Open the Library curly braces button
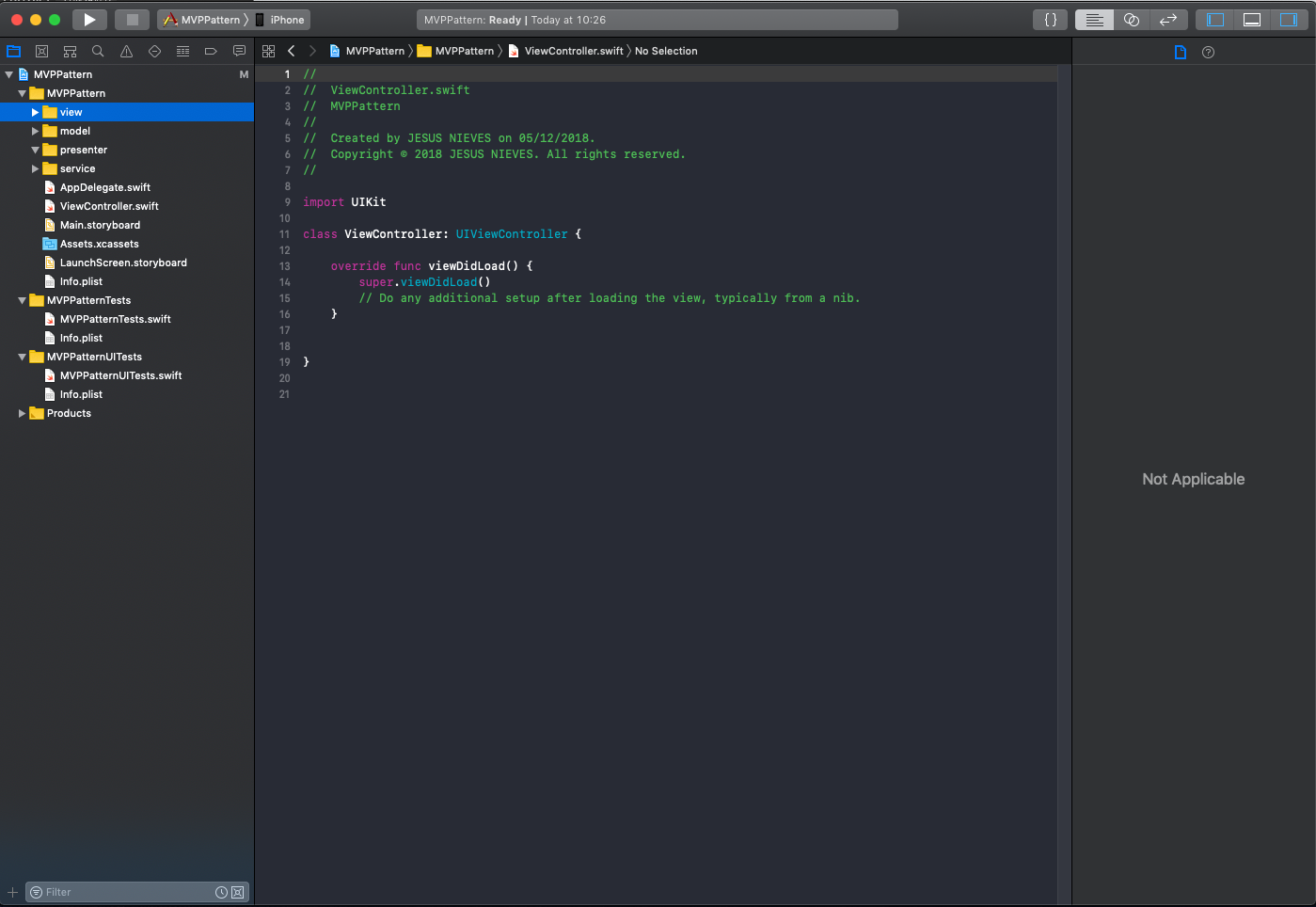The height and width of the screenshot is (907, 1316). point(1050,20)
